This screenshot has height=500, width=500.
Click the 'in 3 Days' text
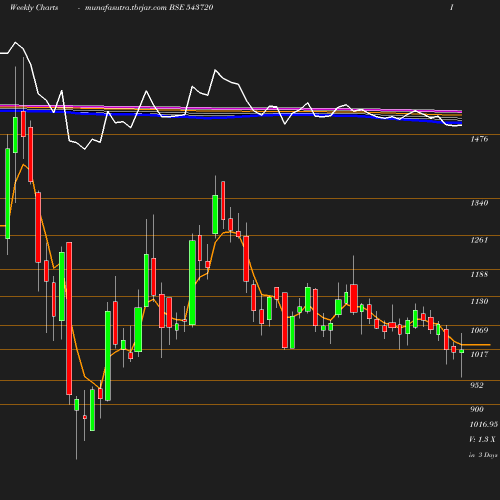click(483, 455)
